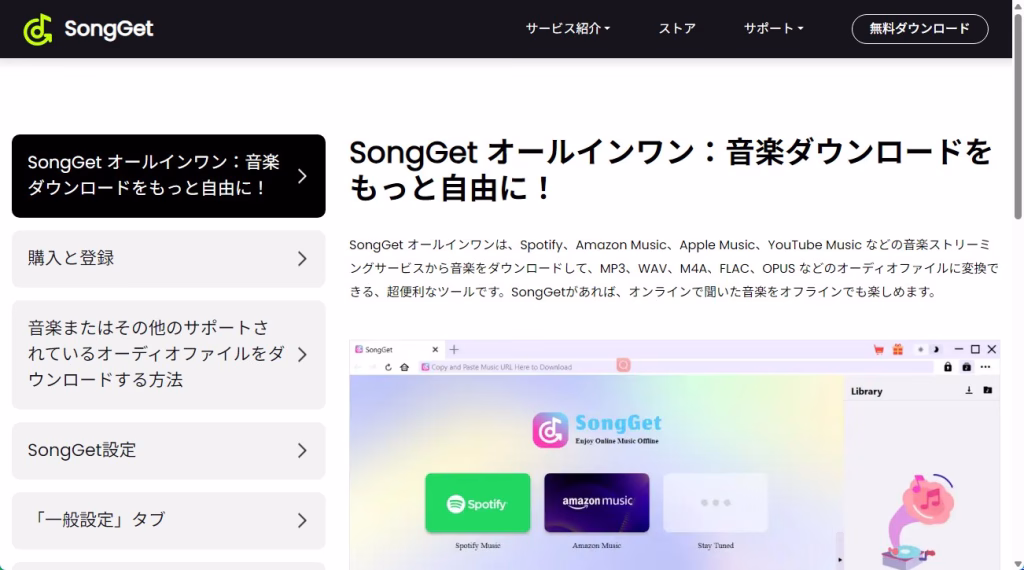Click the reload icon in embedded app toolbar
Screen dimensions: 1024x570
(388, 367)
